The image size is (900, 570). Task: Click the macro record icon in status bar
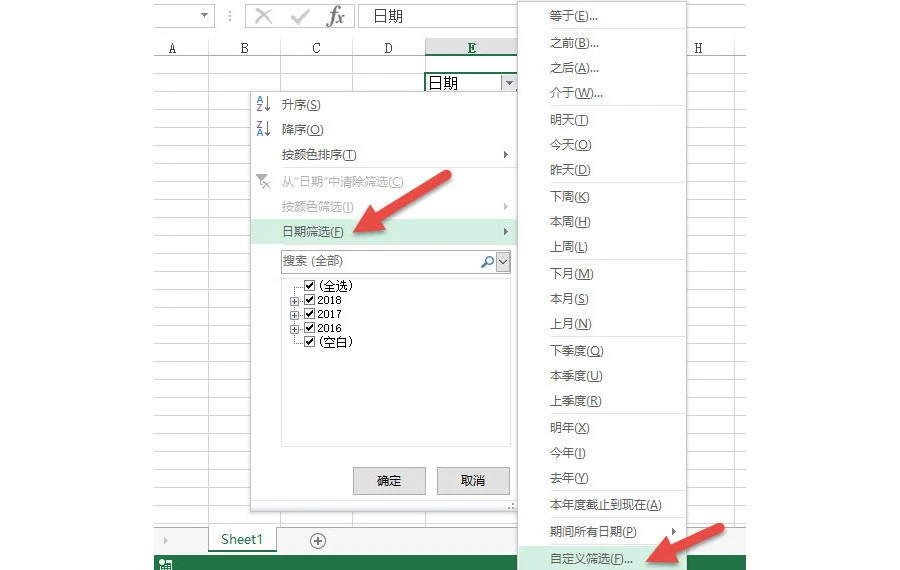(x=165, y=564)
